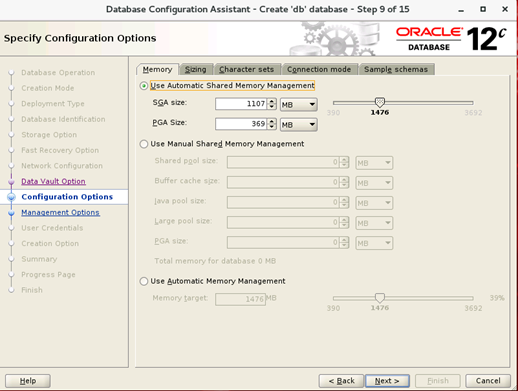This screenshot has width=518, height=391.
Task: Increase Shared pool size spinner up arrow
Action: pyautogui.click(x=345, y=160)
